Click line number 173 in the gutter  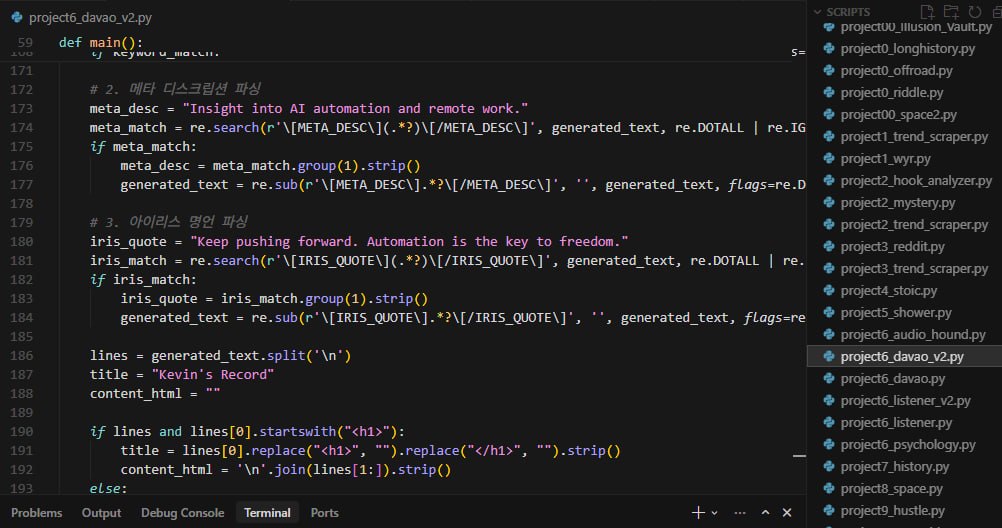click(21, 109)
